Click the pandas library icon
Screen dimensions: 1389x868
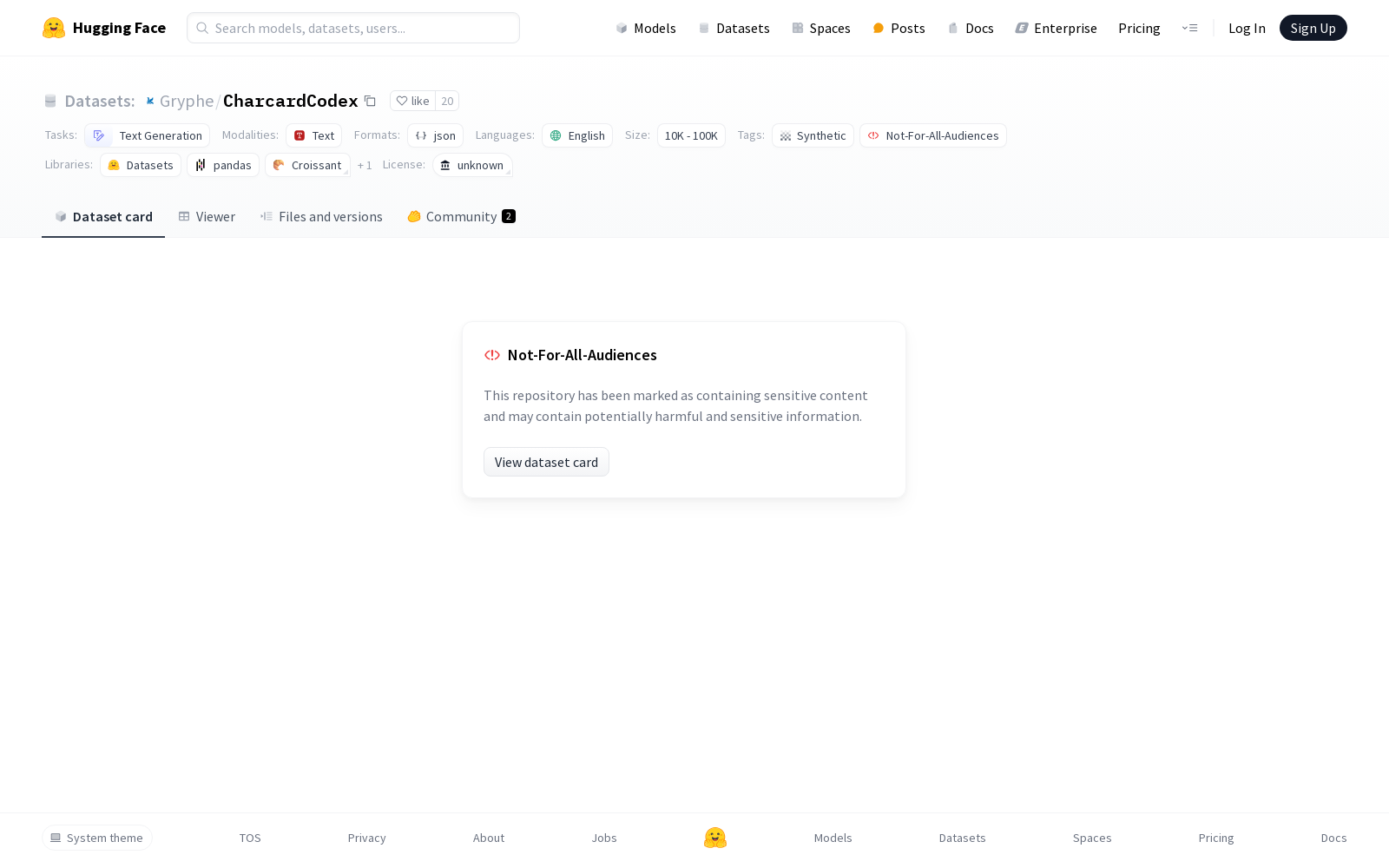(x=201, y=165)
